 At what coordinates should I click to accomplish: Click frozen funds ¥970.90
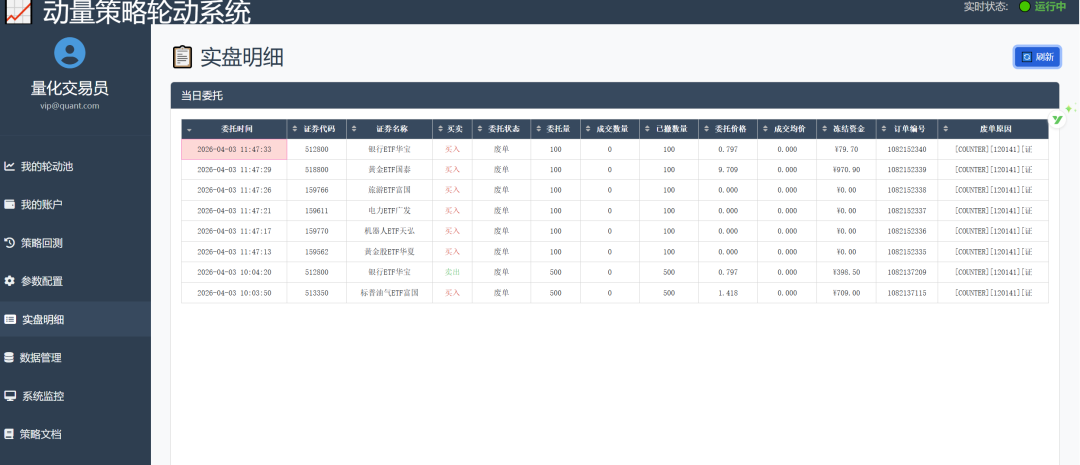pos(846,169)
